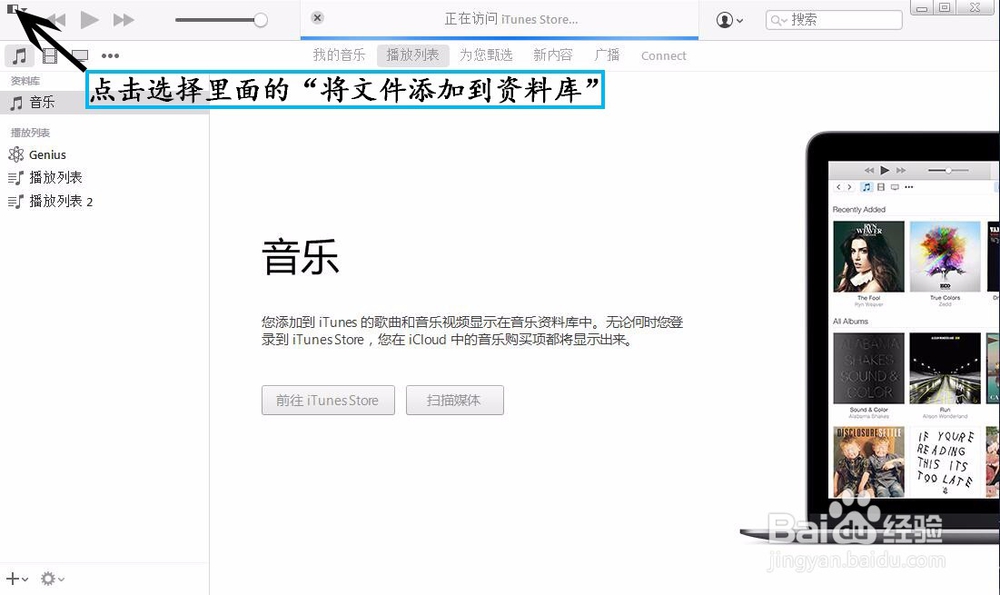The width and height of the screenshot is (1000, 595).
Task: Show more media types ellipsis
Action: pos(110,55)
